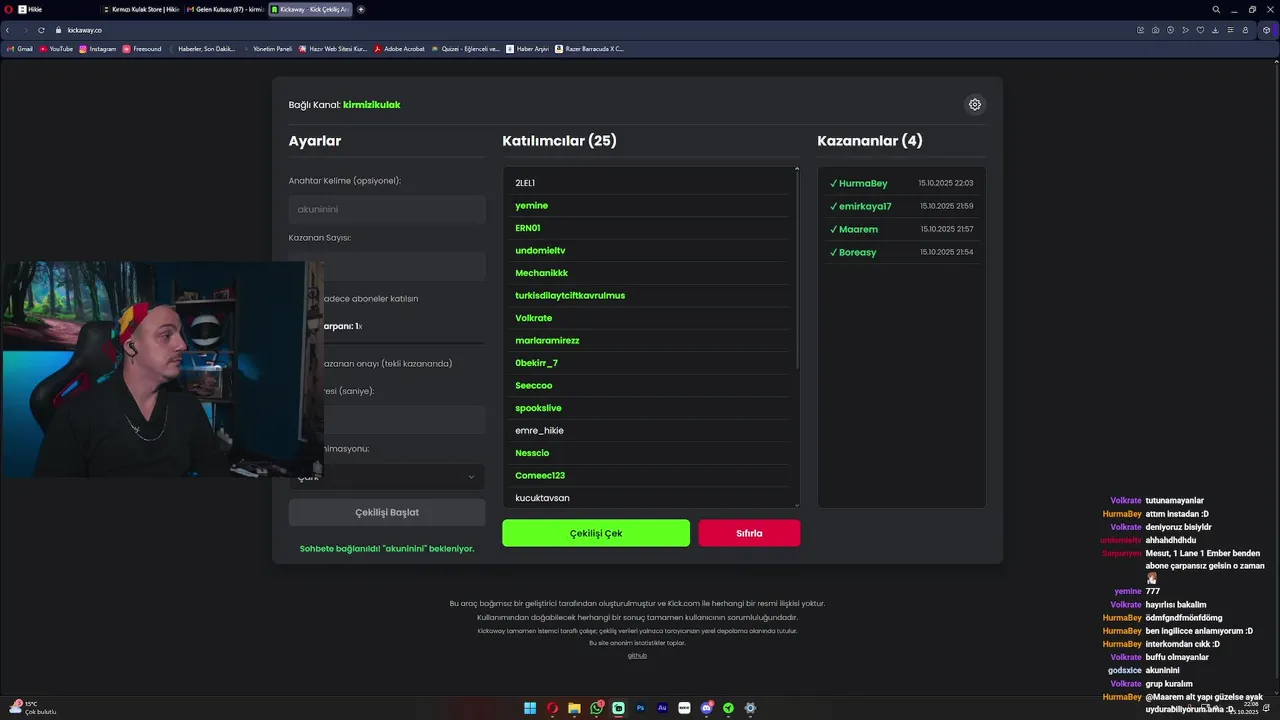Open the gear settings app in taskbar

(x=750, y=708)
